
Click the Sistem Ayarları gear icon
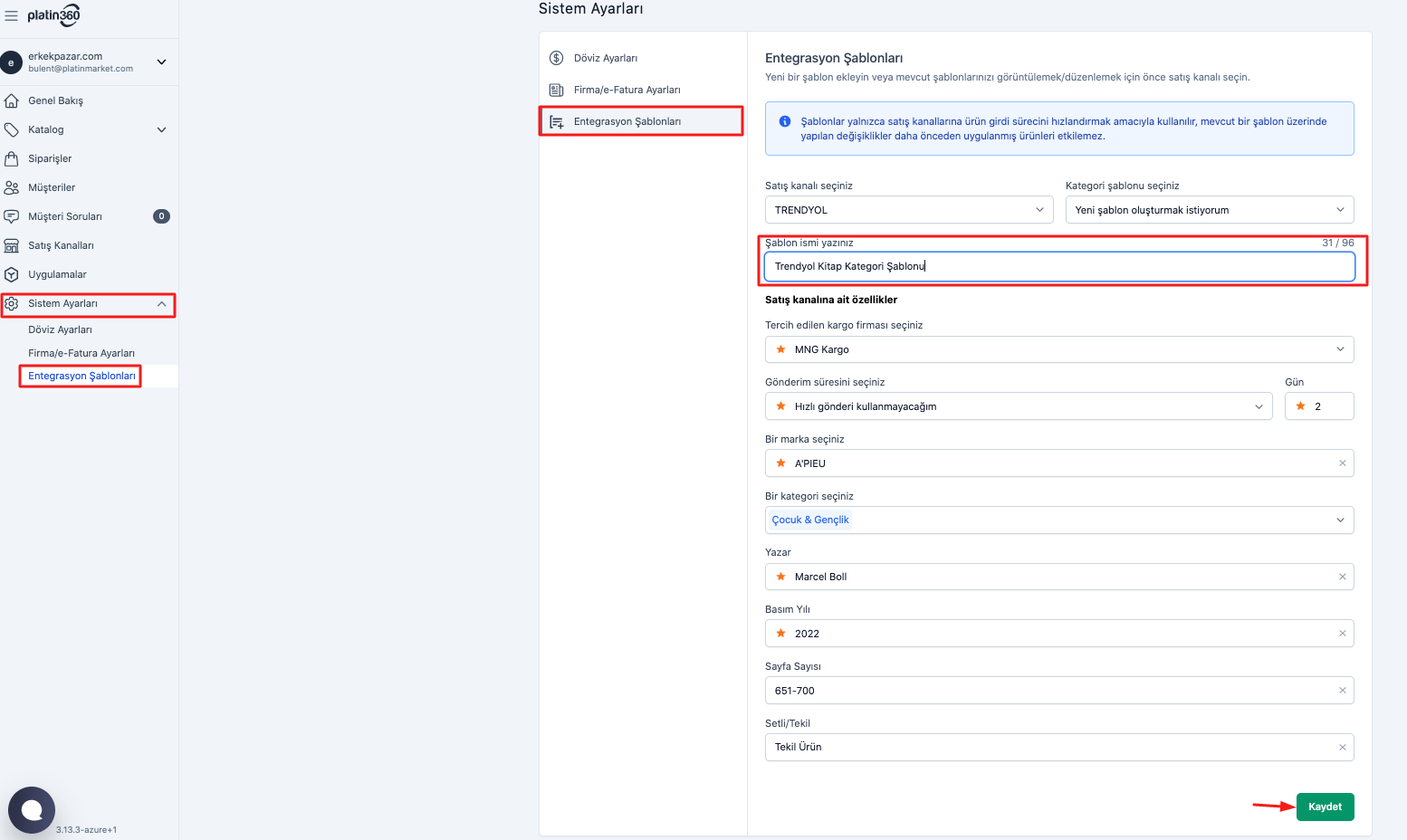12,304
